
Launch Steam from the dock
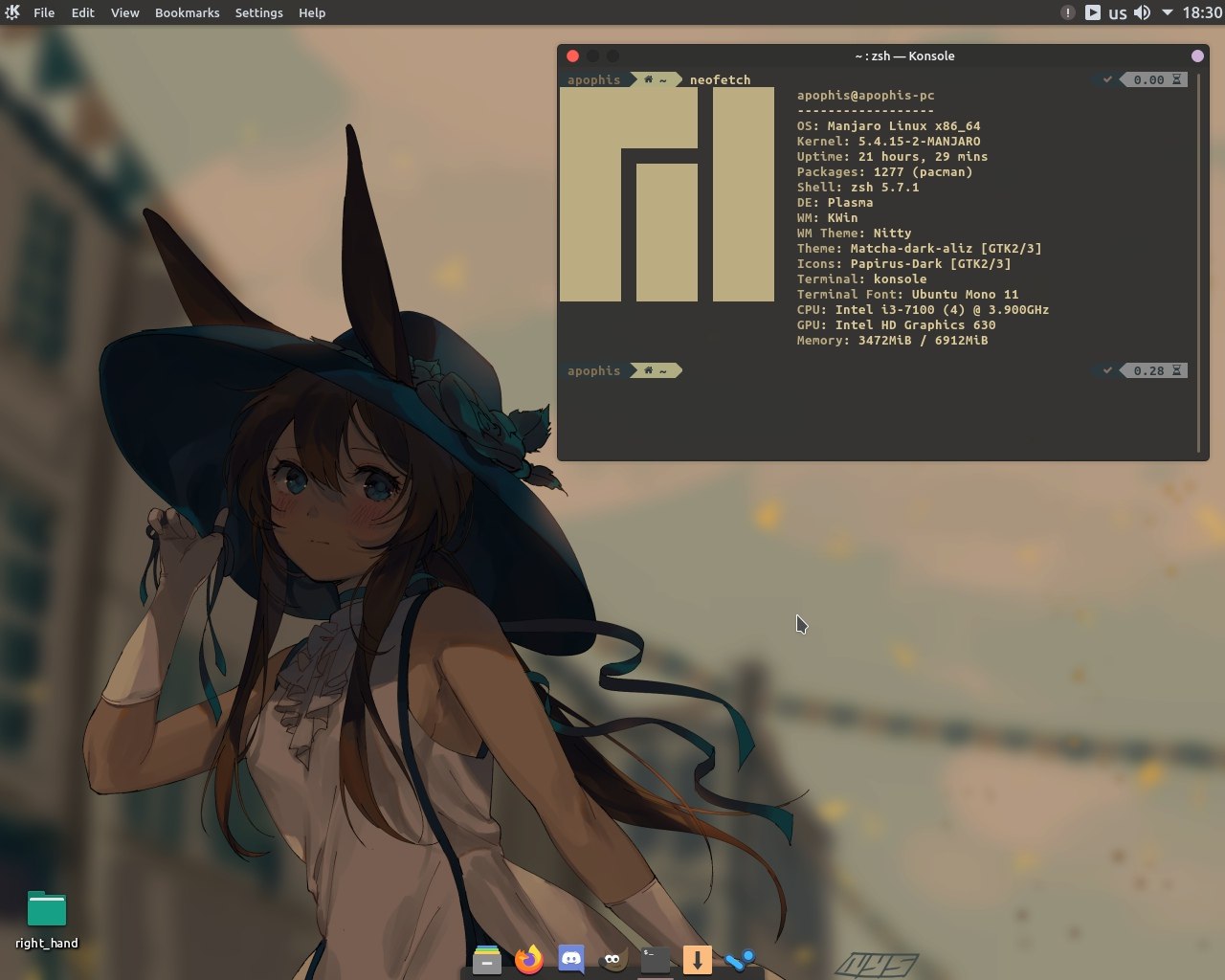pyautogui.click(x=740, y=959)
